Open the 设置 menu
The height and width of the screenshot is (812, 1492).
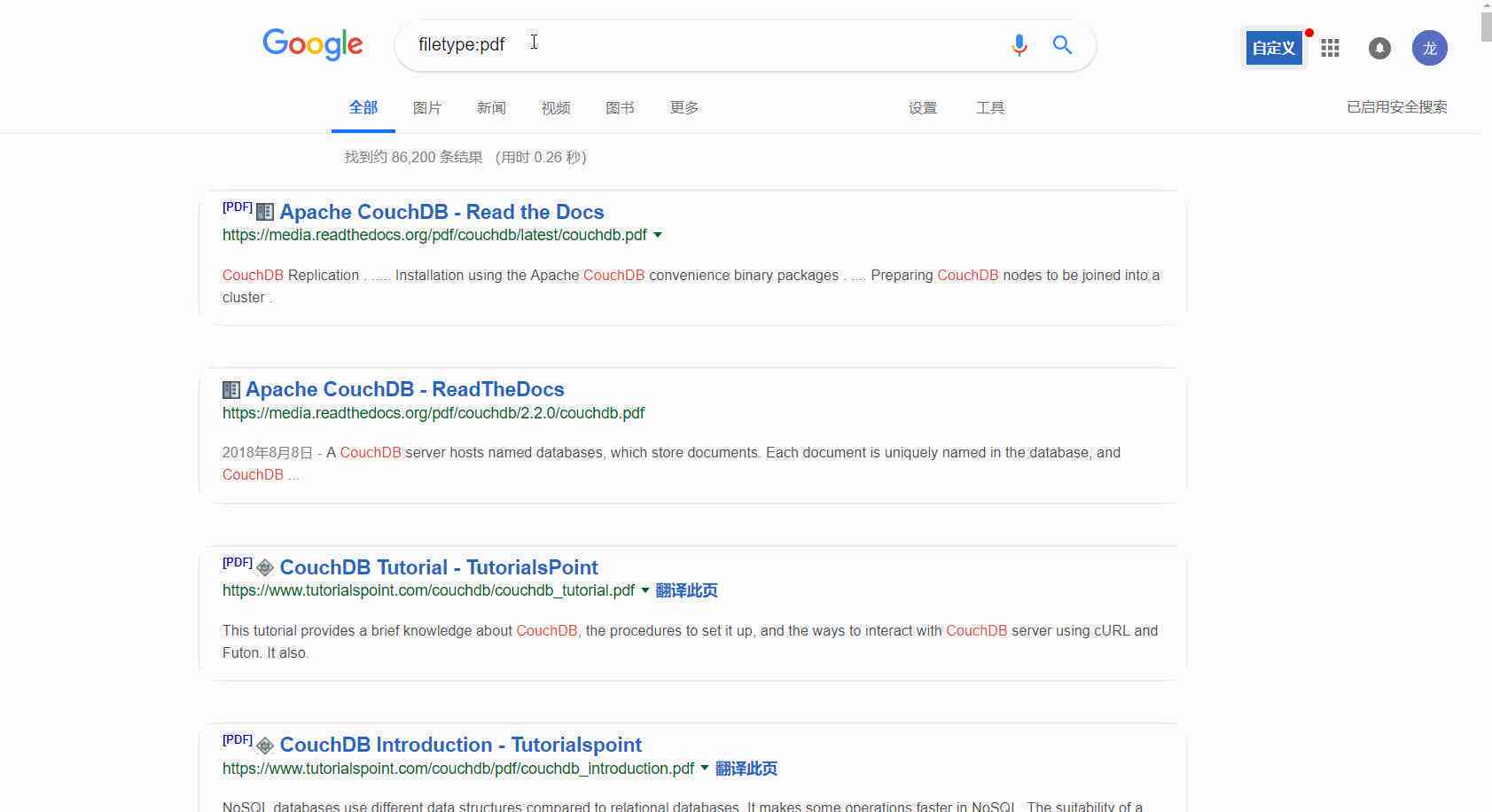coord(923,107)
